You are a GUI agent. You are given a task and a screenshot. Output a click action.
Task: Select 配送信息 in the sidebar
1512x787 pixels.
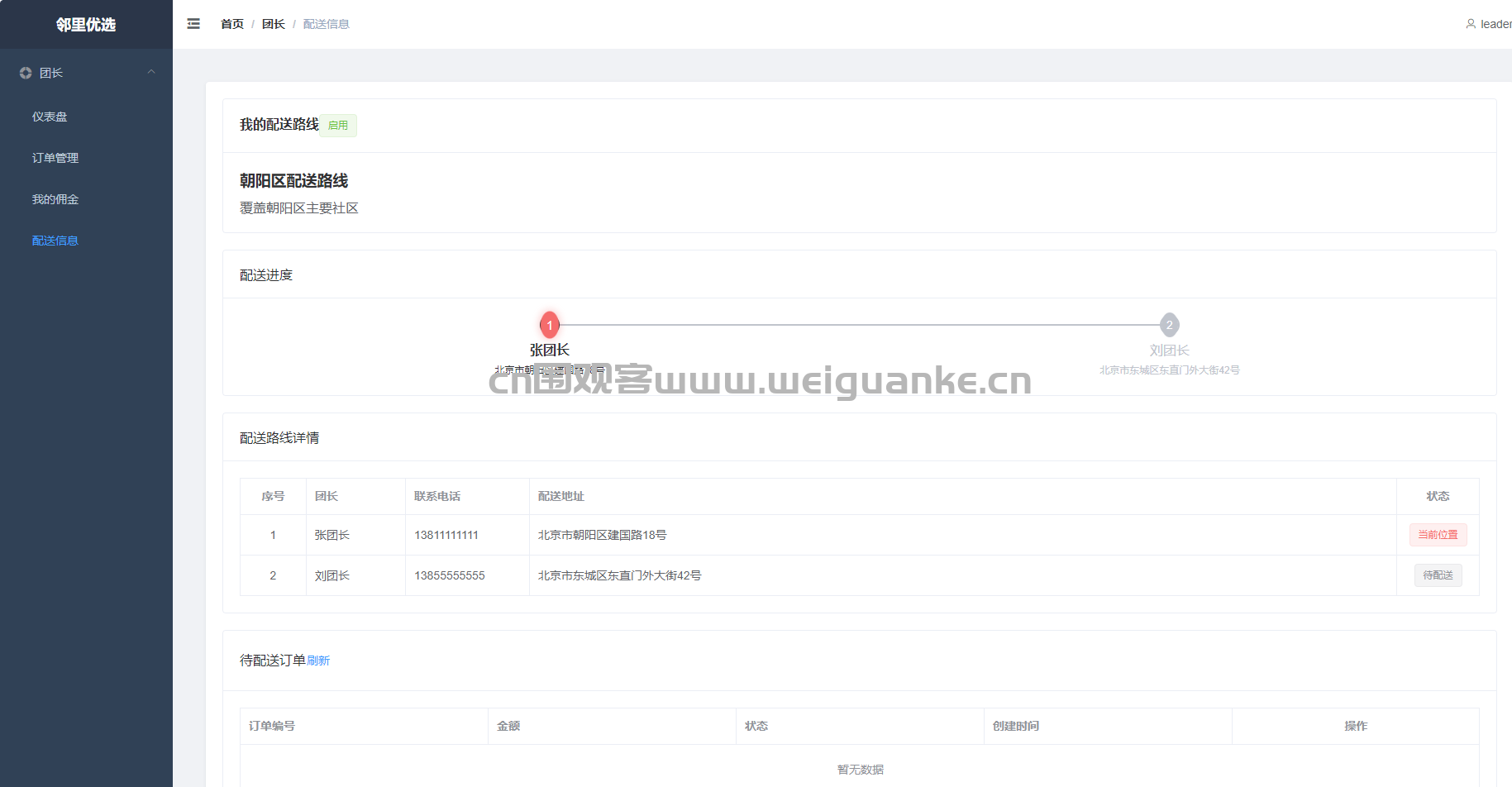55,241
